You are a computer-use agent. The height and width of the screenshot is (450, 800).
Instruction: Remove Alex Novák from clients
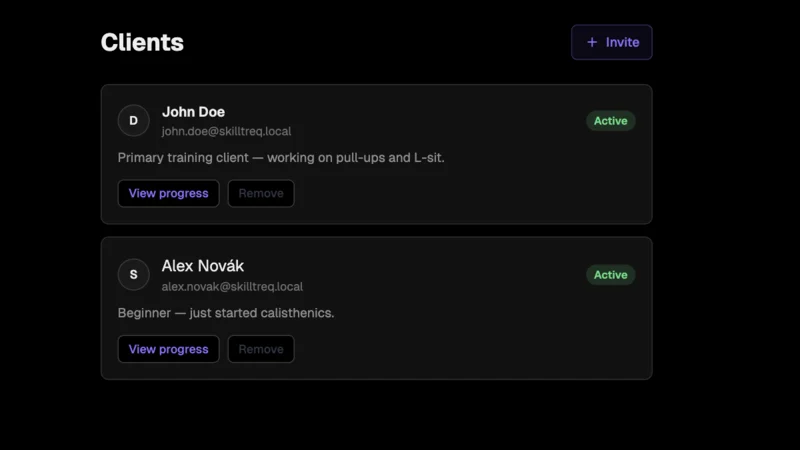[x=261, y=349]
